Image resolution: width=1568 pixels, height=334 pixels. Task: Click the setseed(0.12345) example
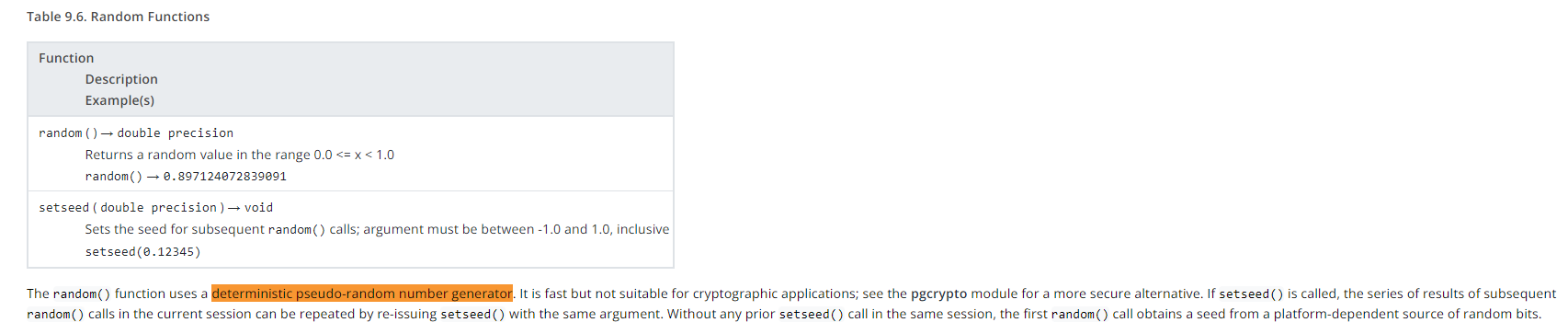pos(142,252)
